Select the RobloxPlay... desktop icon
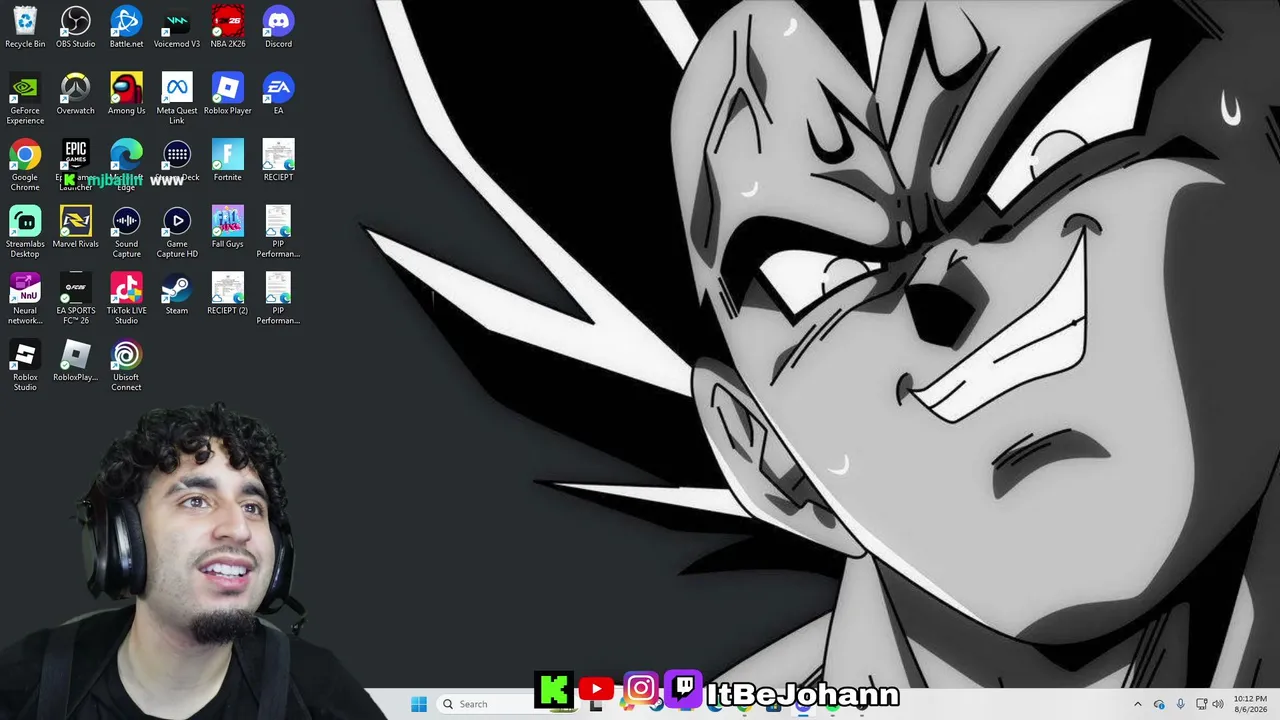The width and height of the screenshot is (1280, 720). (x=76, y=362)
